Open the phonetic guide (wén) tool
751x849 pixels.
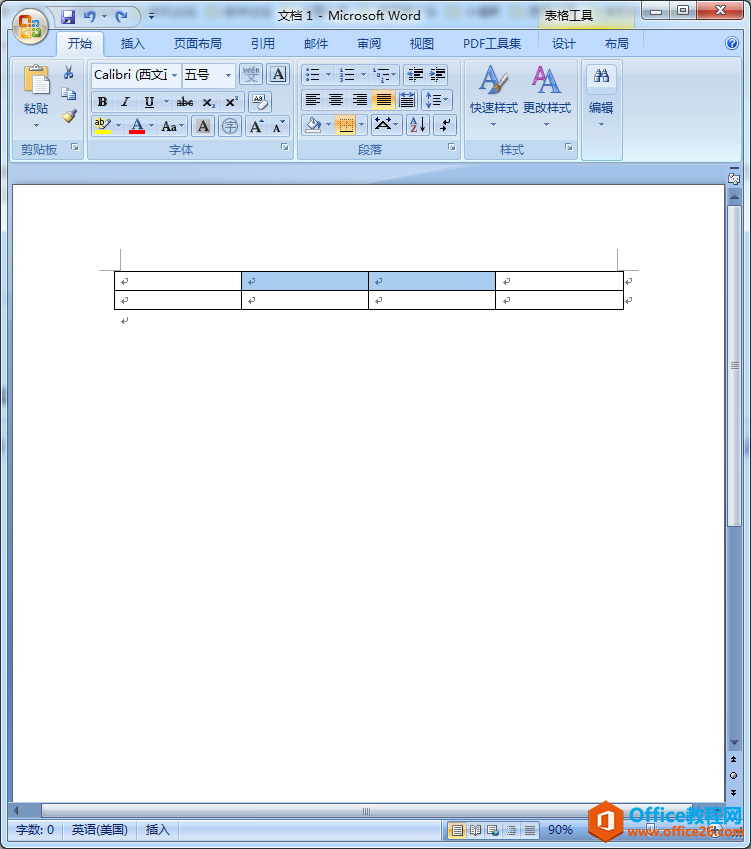pyautogui.click(x=251, y=74)
